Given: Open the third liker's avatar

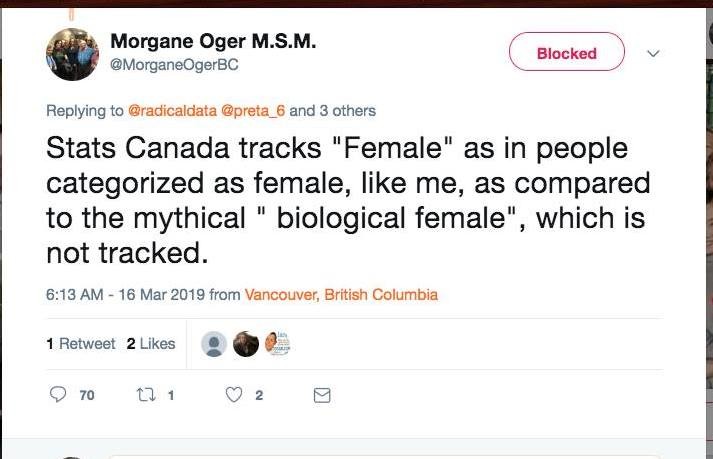Looking at the screenshot, I should coord(277,344).
